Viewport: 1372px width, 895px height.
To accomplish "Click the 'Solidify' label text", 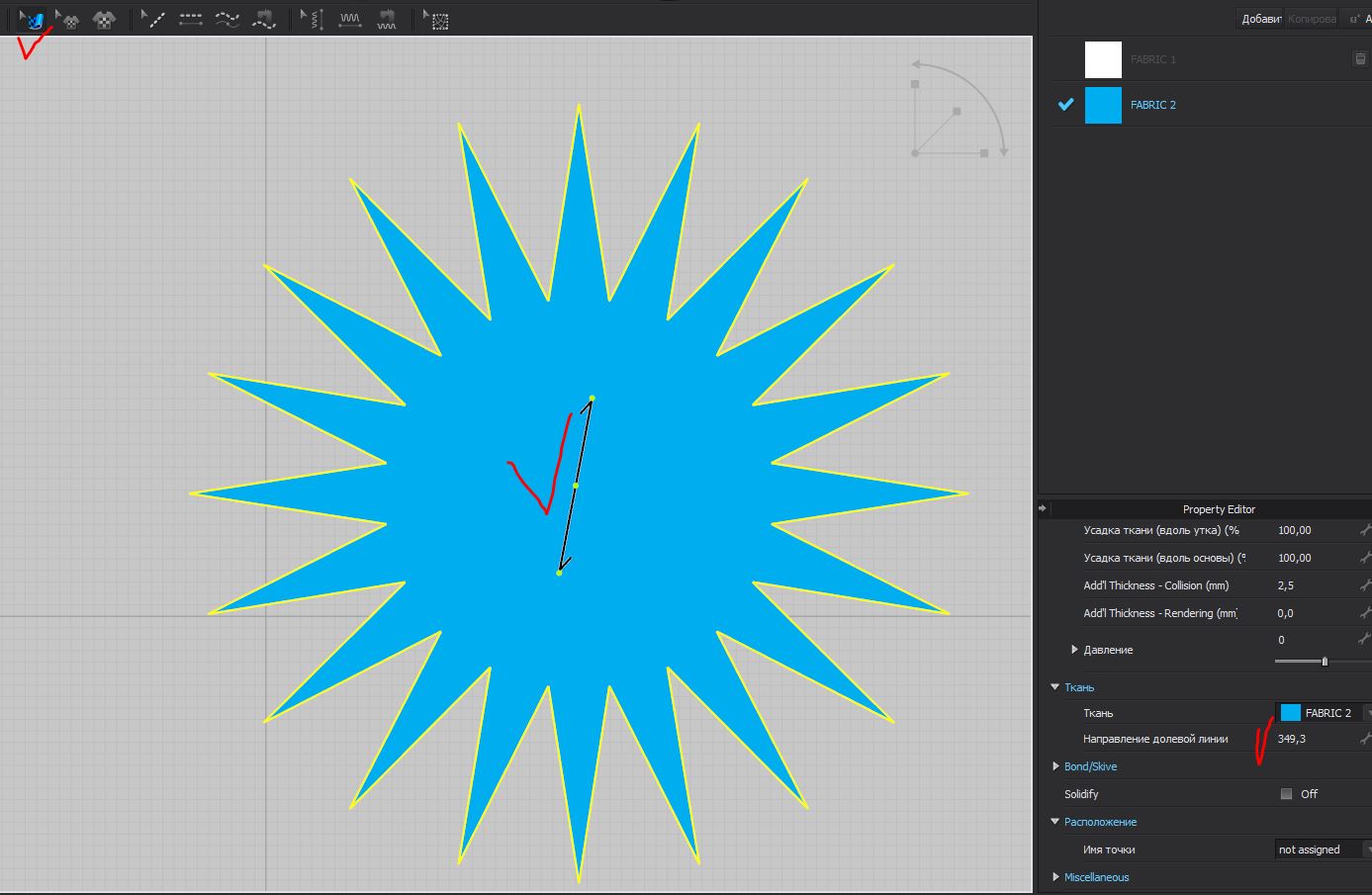I will coord(1081,794).
